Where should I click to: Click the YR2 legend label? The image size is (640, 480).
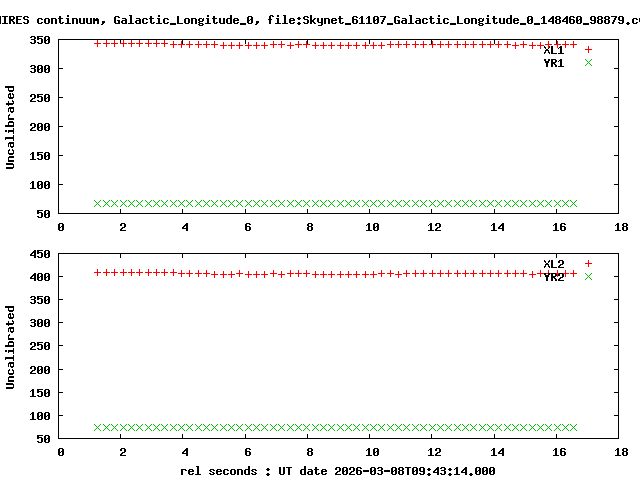click(x=553, y=277)
